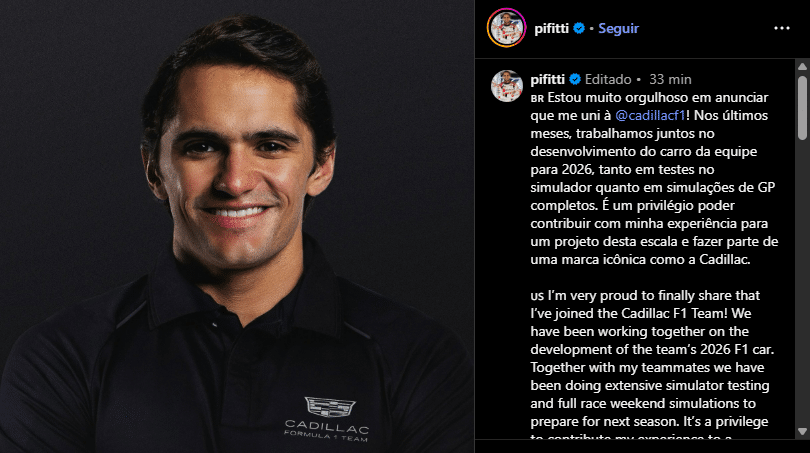Click the verified badge in post header

[579, 28]
